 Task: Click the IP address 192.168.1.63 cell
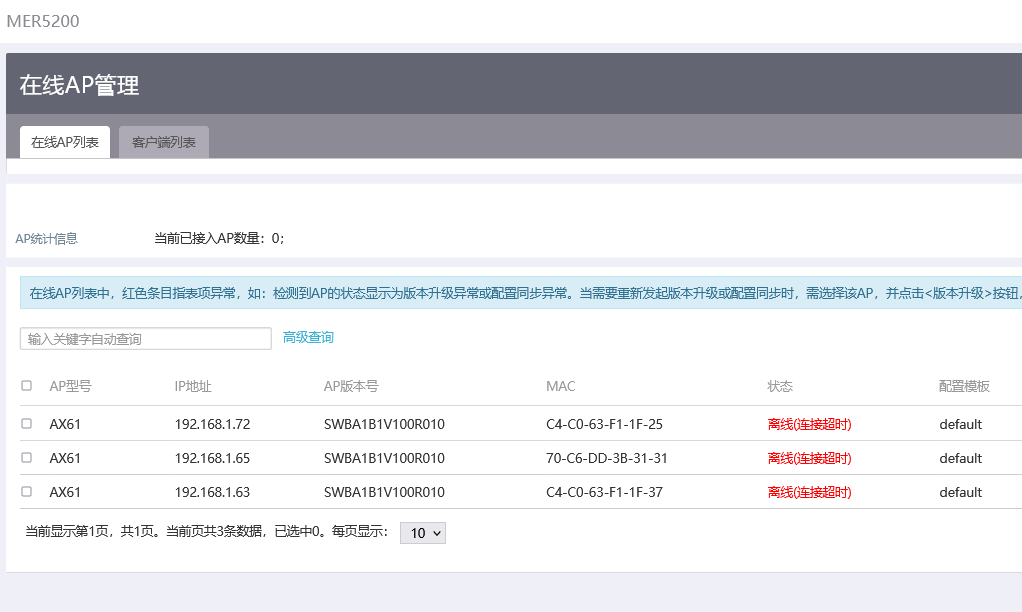tap(212, 492)
